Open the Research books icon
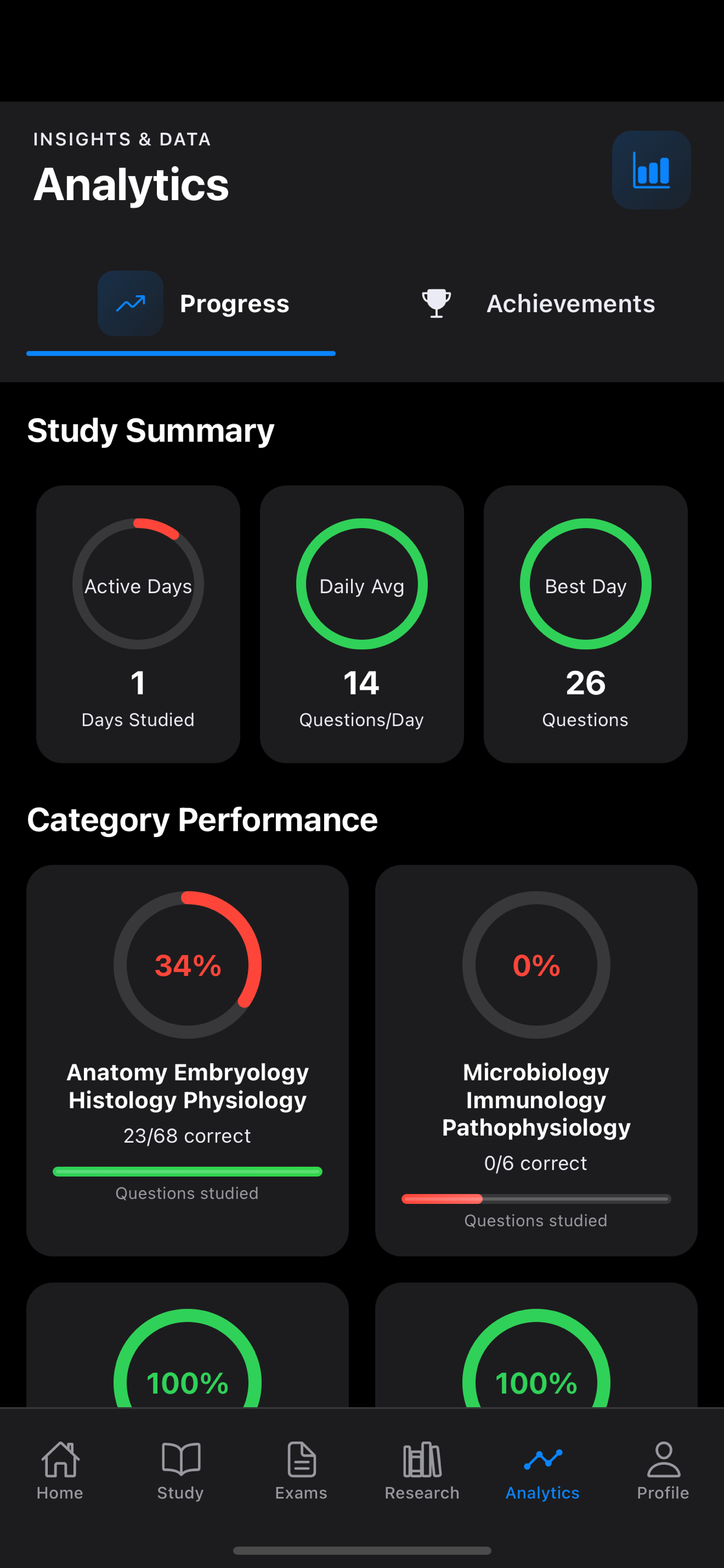The height and width of the screenshot is (1568, 724). 421,1459
